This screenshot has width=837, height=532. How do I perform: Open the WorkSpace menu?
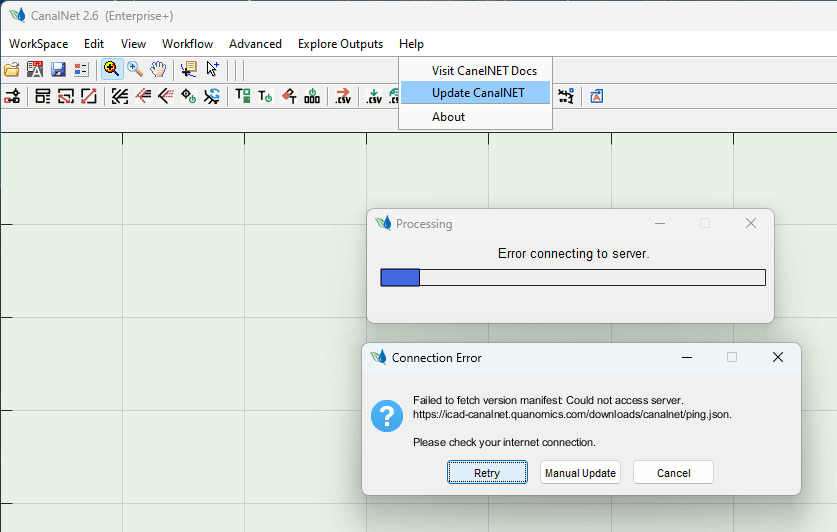(x=38, y=44)
